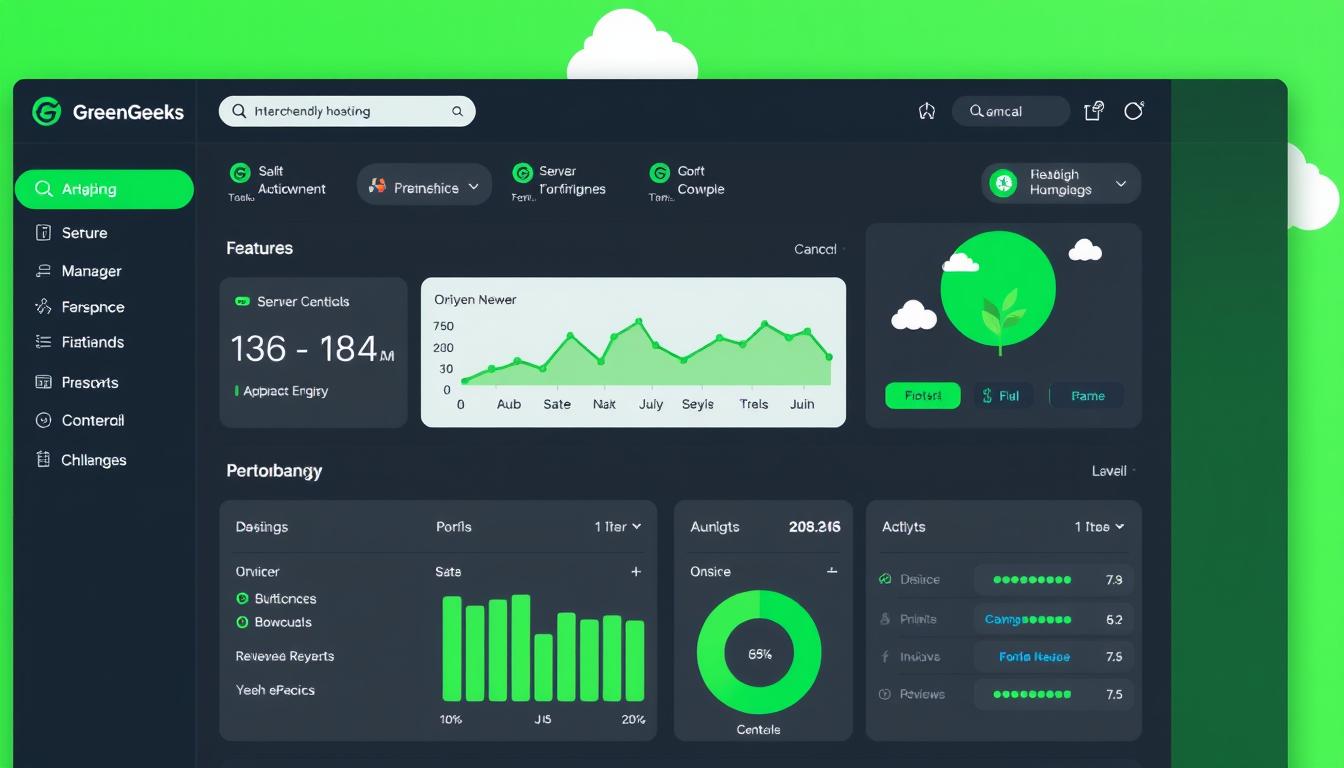Expand the Reatigh Hamgiags dropdown
Image resolution: width=1344 pixels, height=768 pixels.
[1061, 183]
